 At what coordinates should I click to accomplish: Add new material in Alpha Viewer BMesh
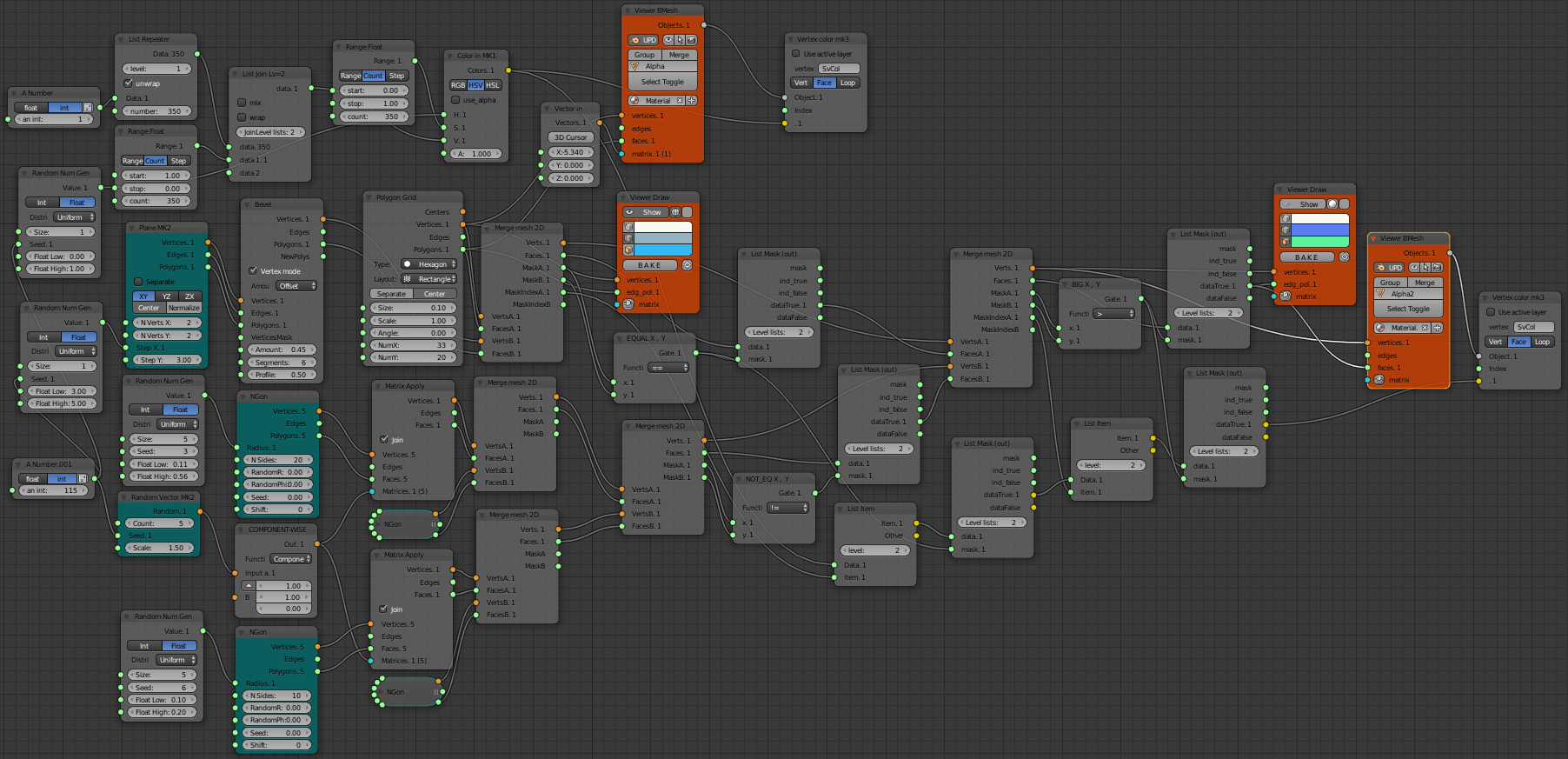[x=692, y=101]
